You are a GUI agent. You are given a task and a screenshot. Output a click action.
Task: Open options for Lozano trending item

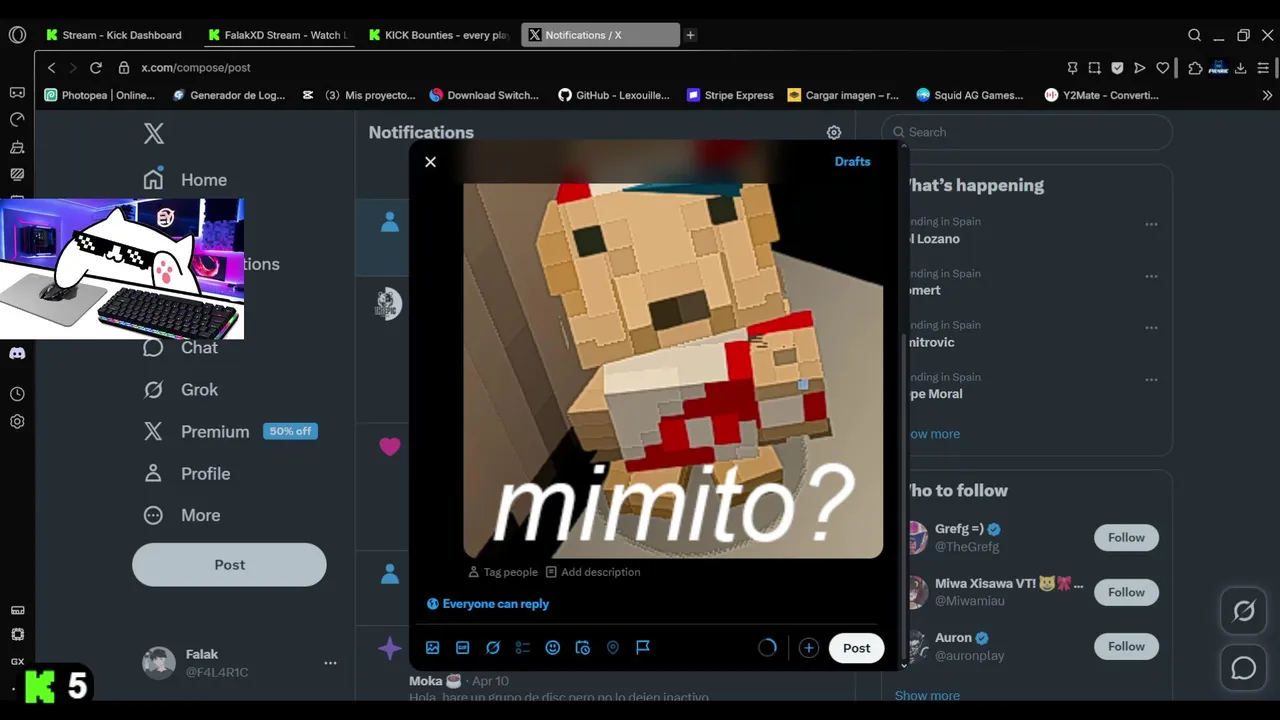1151,225
